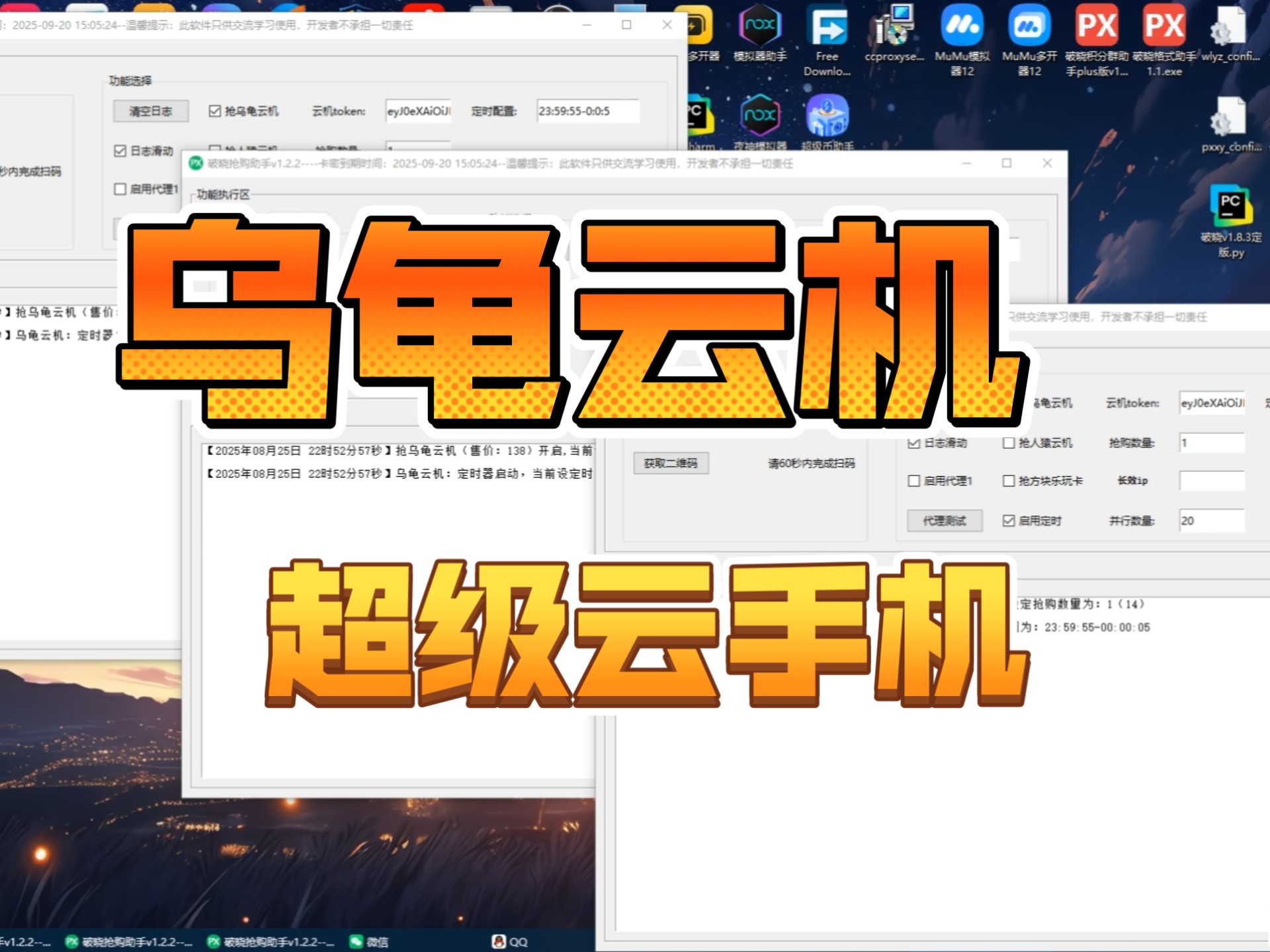Click 定时配置 field showing 23:59:55-0:0:5
The image size is (1270, 952).
(x=588, y=111)
